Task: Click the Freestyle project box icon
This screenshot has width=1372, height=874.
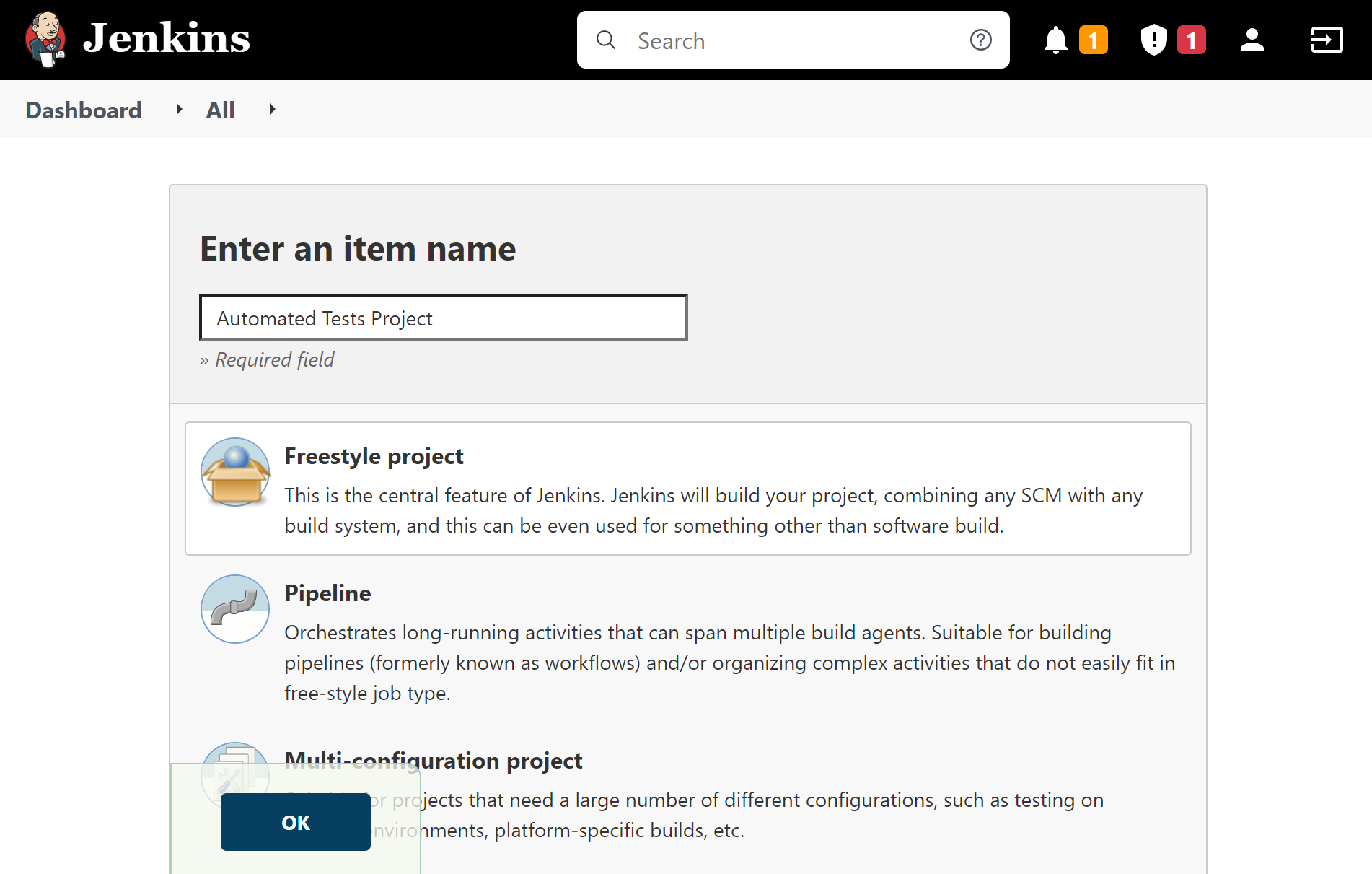Action: pos(235,472)
